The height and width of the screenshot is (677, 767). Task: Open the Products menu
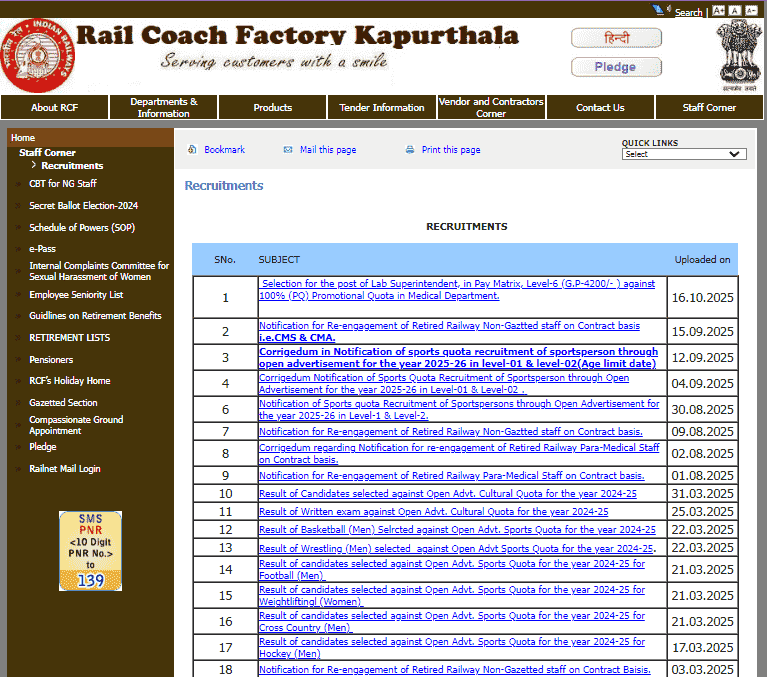(272, 108)
